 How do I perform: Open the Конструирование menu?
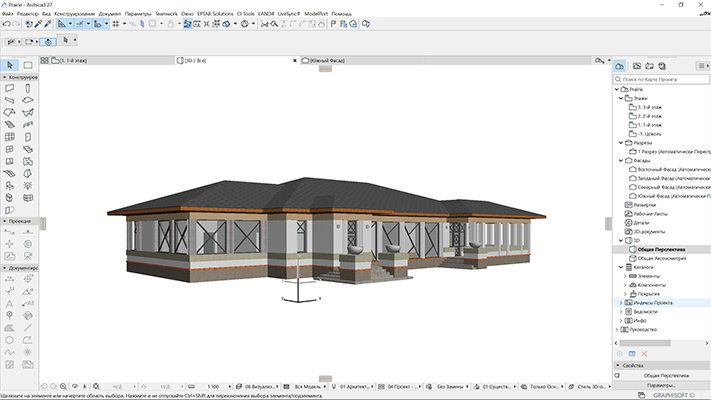(x=75, y=13)
